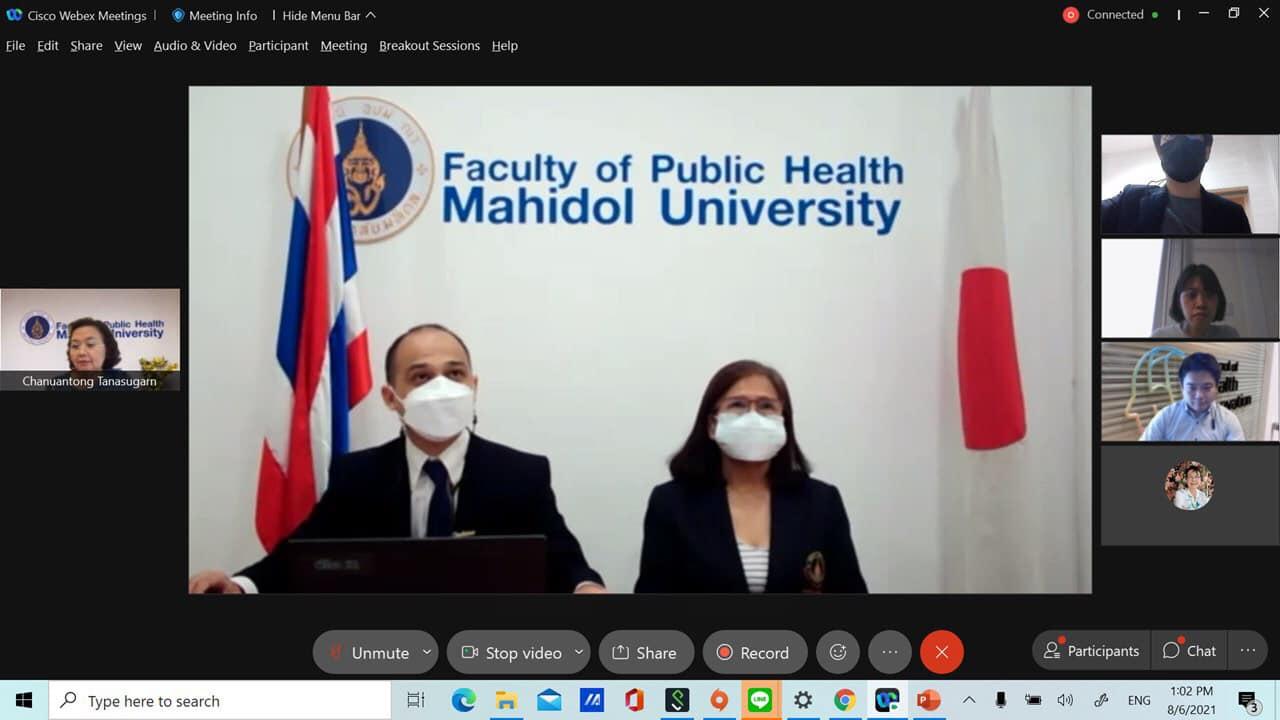Click the Windows search box
Screen dimensions: 1280x720
point(220,700)
